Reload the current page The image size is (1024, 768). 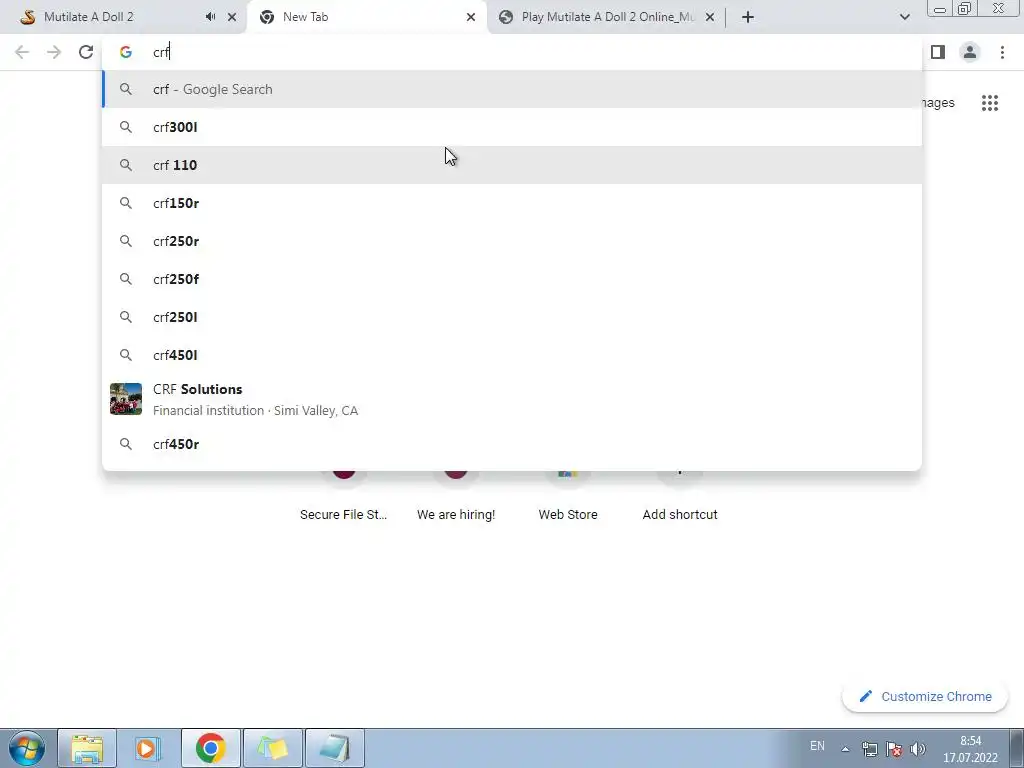tap(86, 52)
